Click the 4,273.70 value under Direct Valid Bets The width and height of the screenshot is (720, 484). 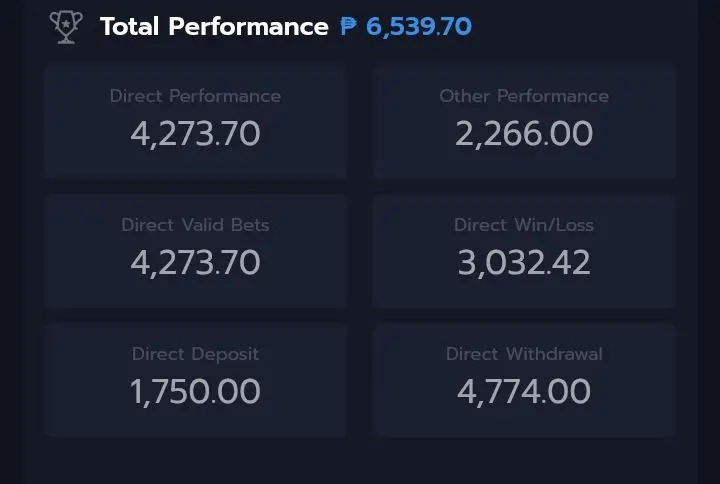195,263
